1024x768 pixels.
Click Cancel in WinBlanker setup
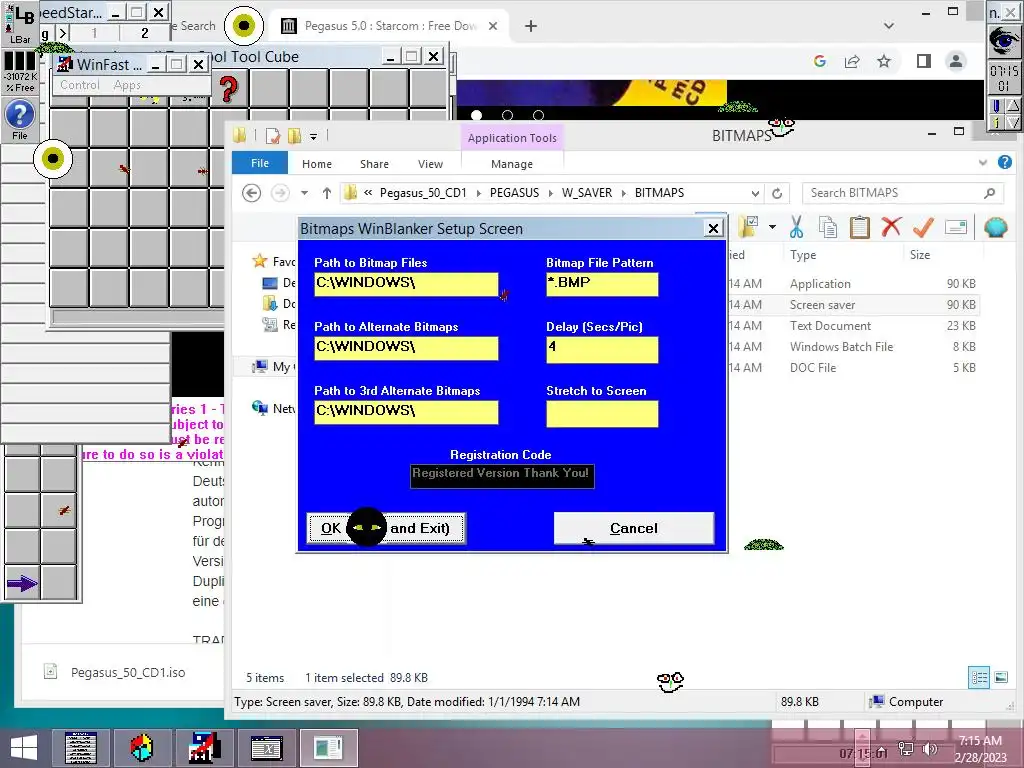tap(633, 528)
